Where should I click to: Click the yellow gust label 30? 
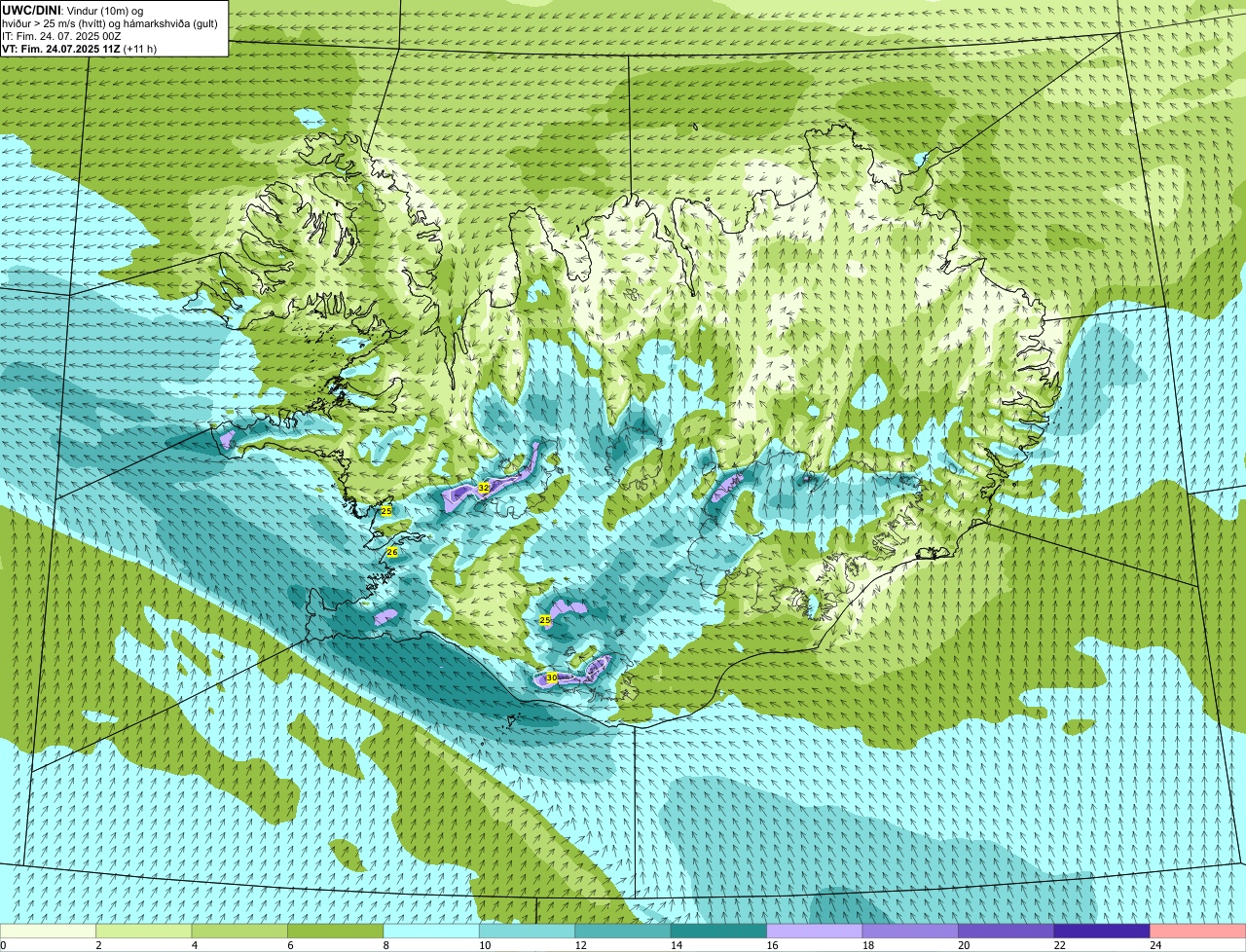click(x=551, y=677)
